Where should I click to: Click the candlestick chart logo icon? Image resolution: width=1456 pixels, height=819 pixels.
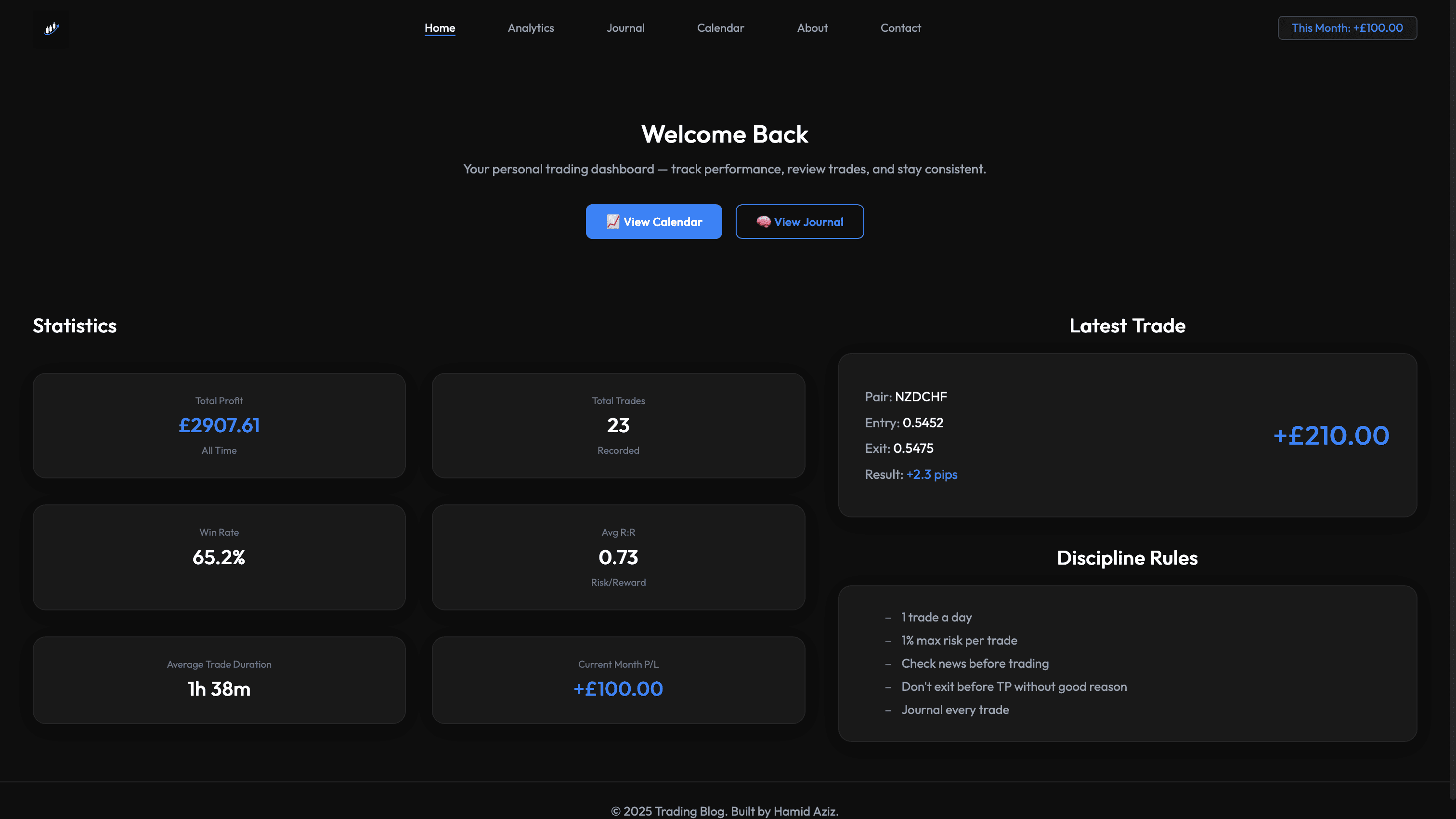[51, 29]
